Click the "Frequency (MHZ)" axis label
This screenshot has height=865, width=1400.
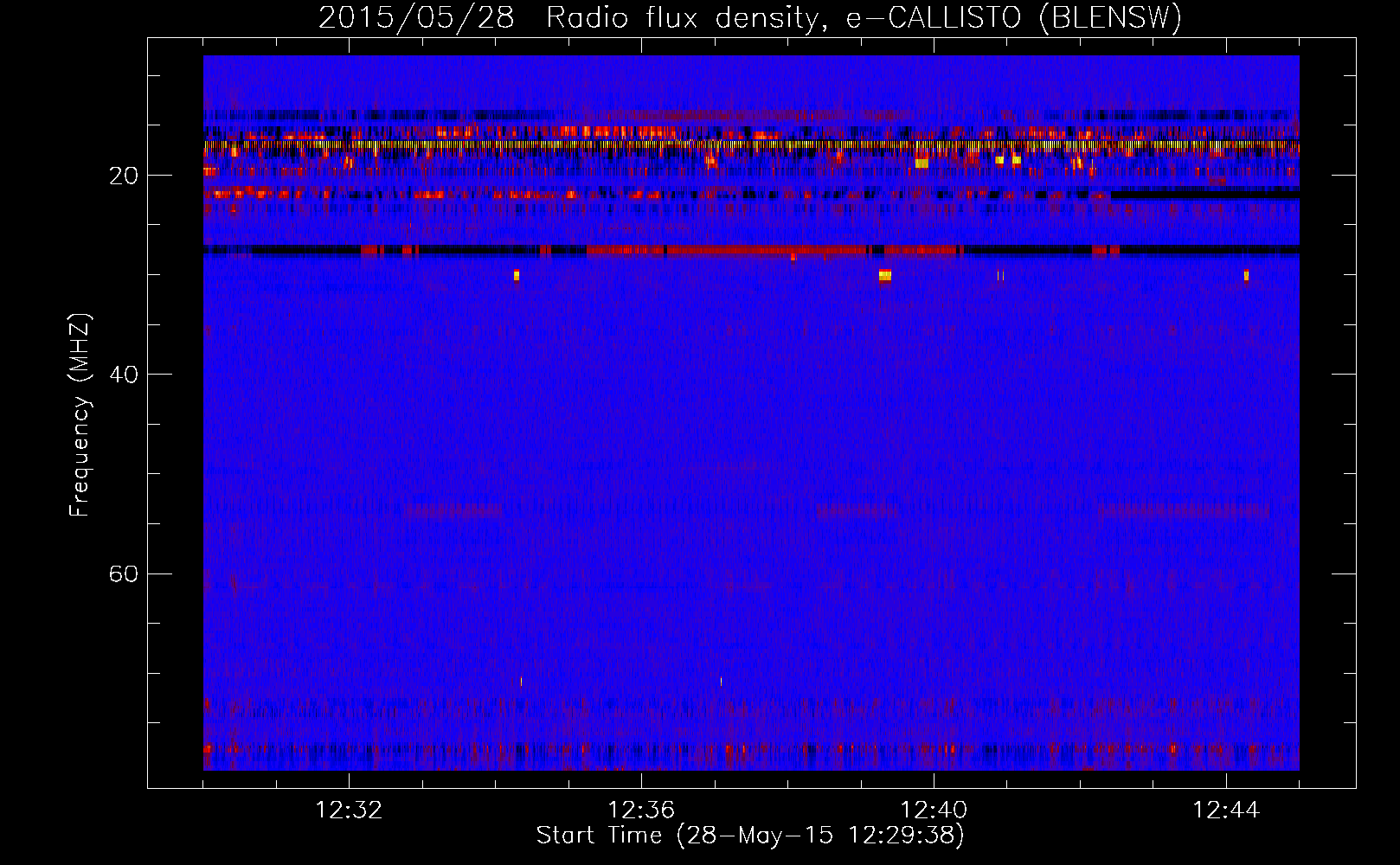(79, 415)
